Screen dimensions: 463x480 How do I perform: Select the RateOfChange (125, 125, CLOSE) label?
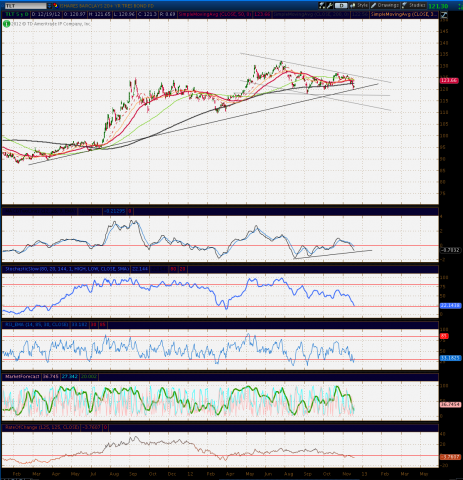[42, 427]
